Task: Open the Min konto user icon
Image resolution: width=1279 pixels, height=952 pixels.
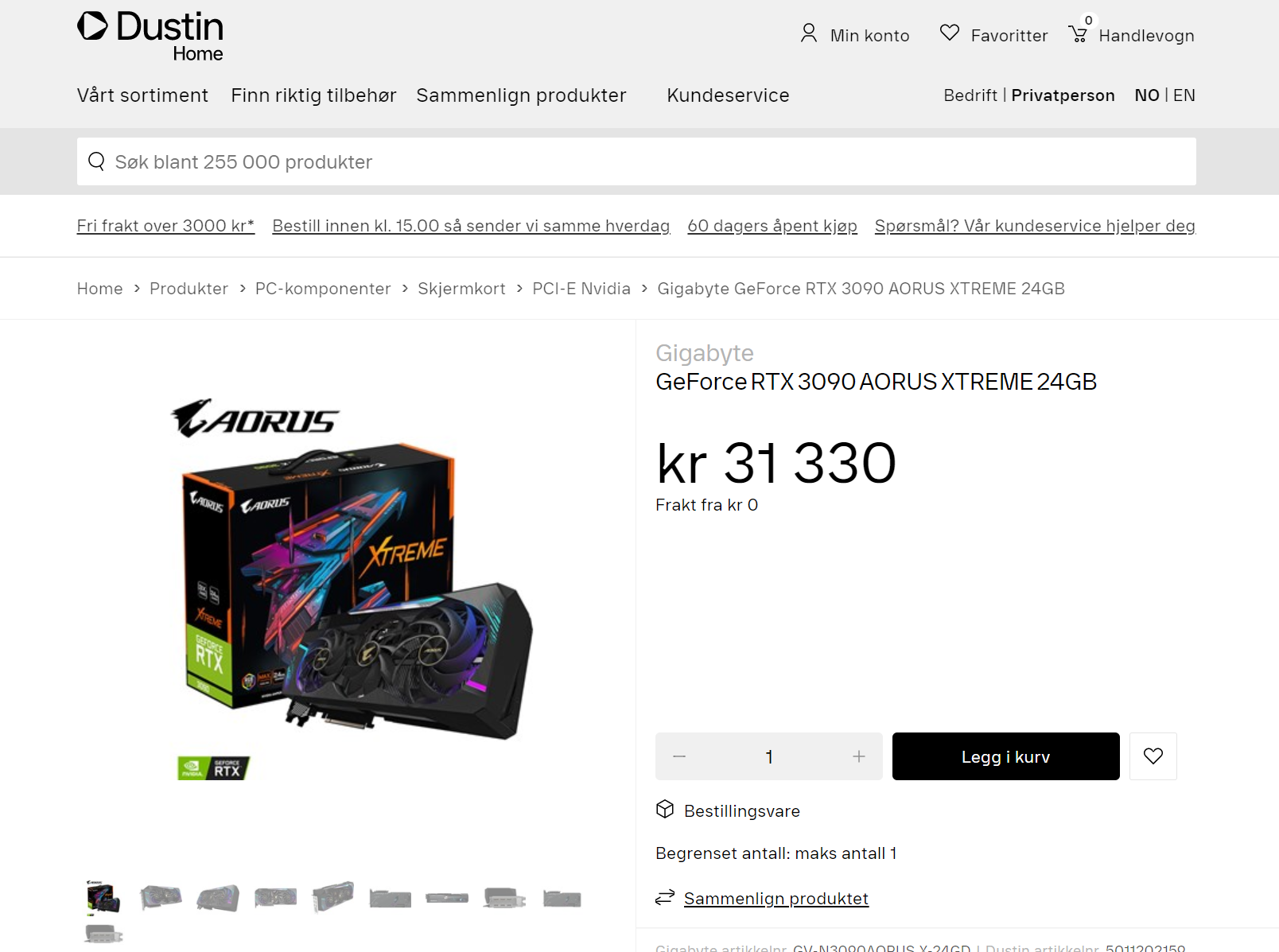Action: (x=808, y=33)
